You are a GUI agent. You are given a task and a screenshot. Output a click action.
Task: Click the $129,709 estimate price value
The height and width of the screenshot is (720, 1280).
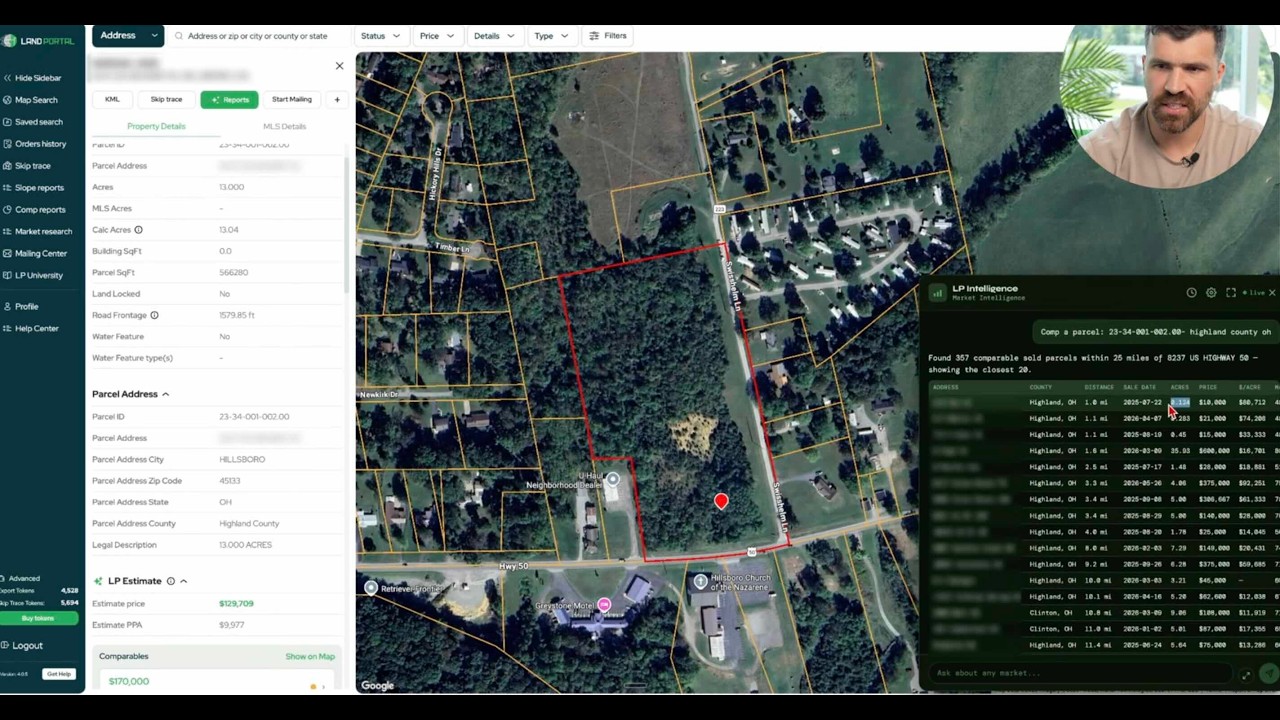coord(236,604)
